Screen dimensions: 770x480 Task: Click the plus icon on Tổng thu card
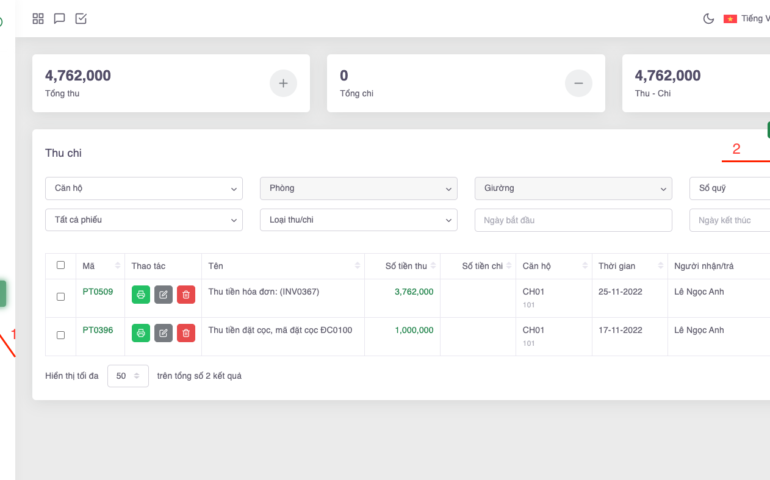coord(283,83)
